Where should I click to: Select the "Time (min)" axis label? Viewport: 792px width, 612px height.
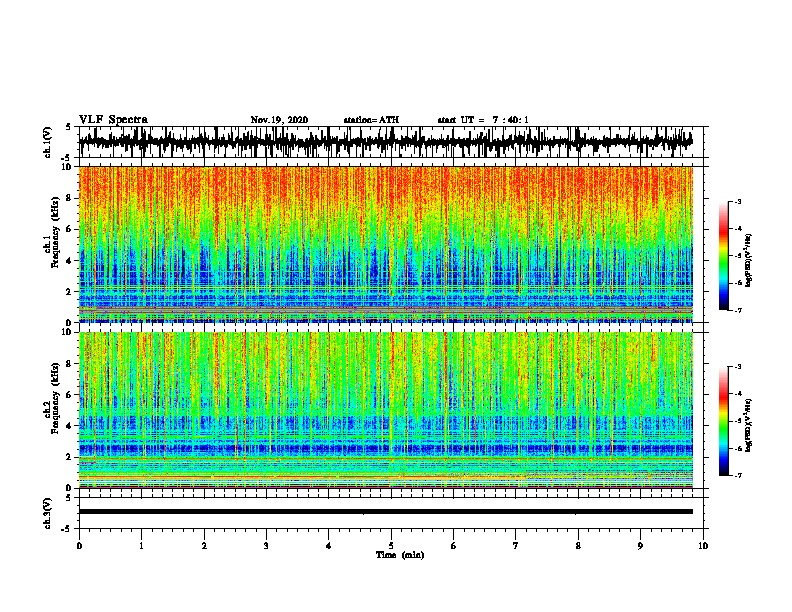pyautogui.click(x=400, y=555)
